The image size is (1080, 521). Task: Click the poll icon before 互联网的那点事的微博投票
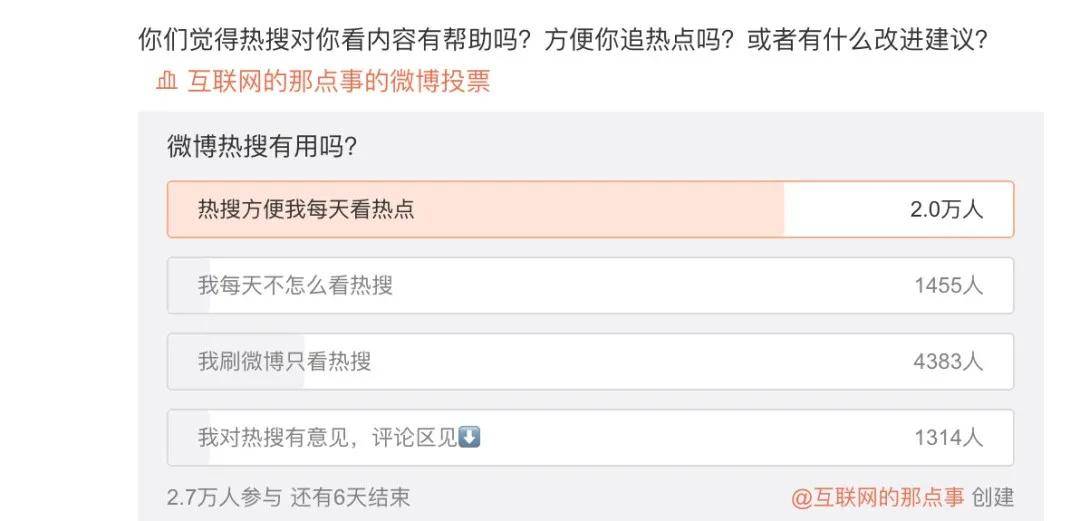(x=166, y=82)
